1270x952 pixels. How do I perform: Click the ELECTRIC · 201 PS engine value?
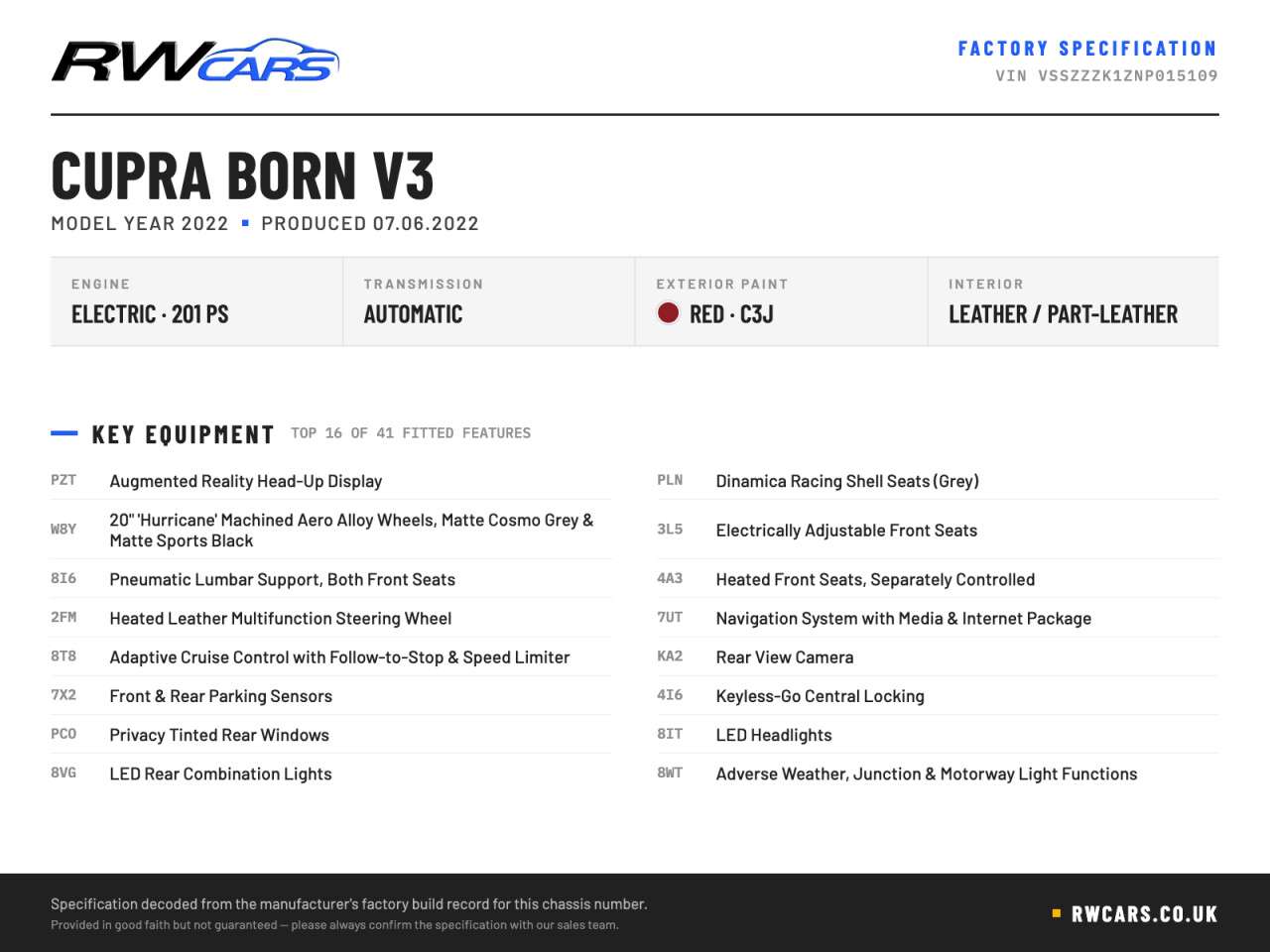(150, 314)
